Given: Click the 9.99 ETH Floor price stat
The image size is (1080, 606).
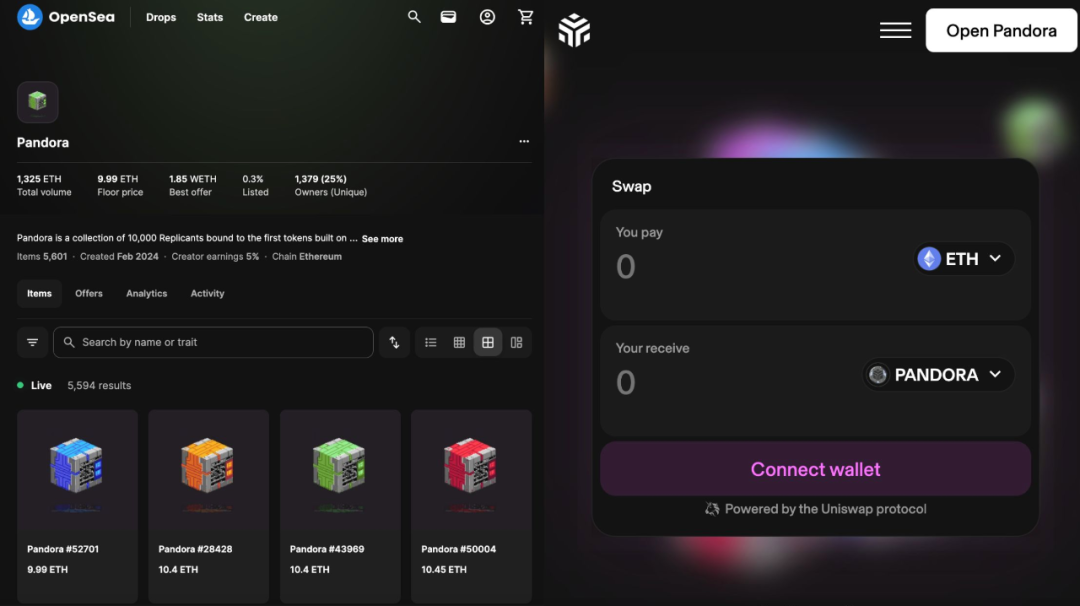Looking at the screenshot, I should [120, 185].
